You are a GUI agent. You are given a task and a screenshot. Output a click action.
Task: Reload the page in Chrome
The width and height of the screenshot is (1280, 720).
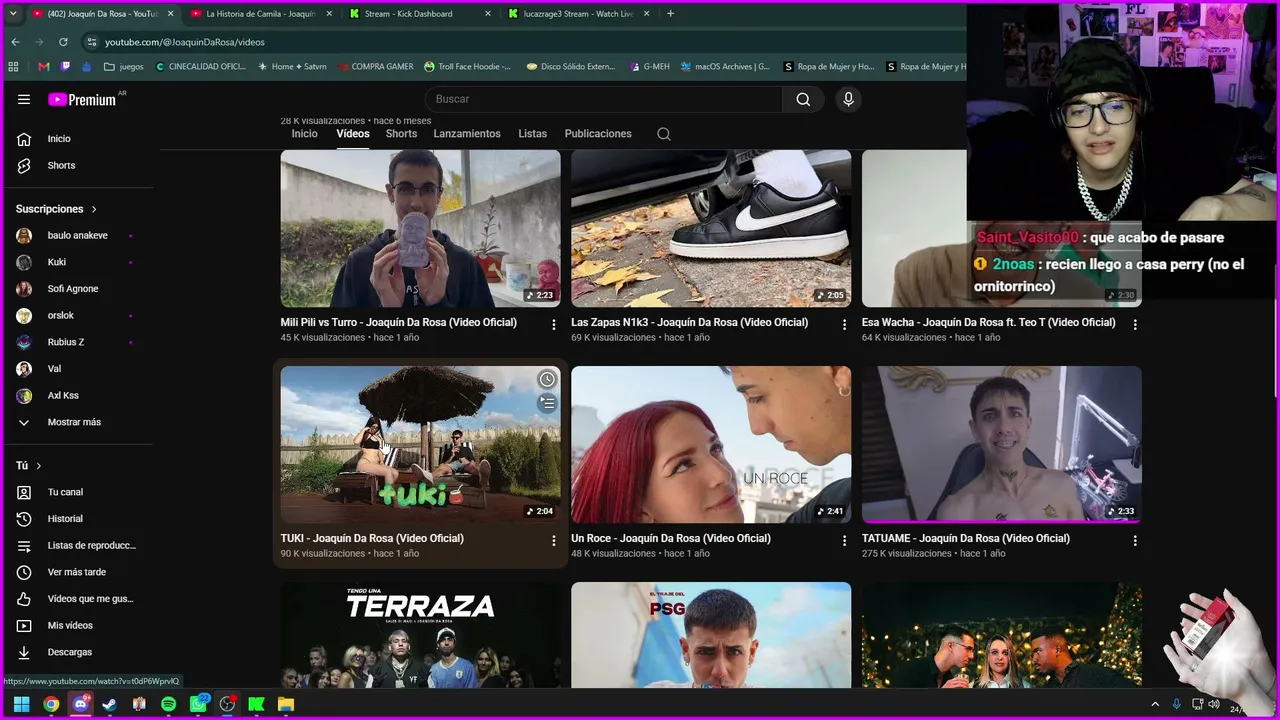[x=63, y=42]
